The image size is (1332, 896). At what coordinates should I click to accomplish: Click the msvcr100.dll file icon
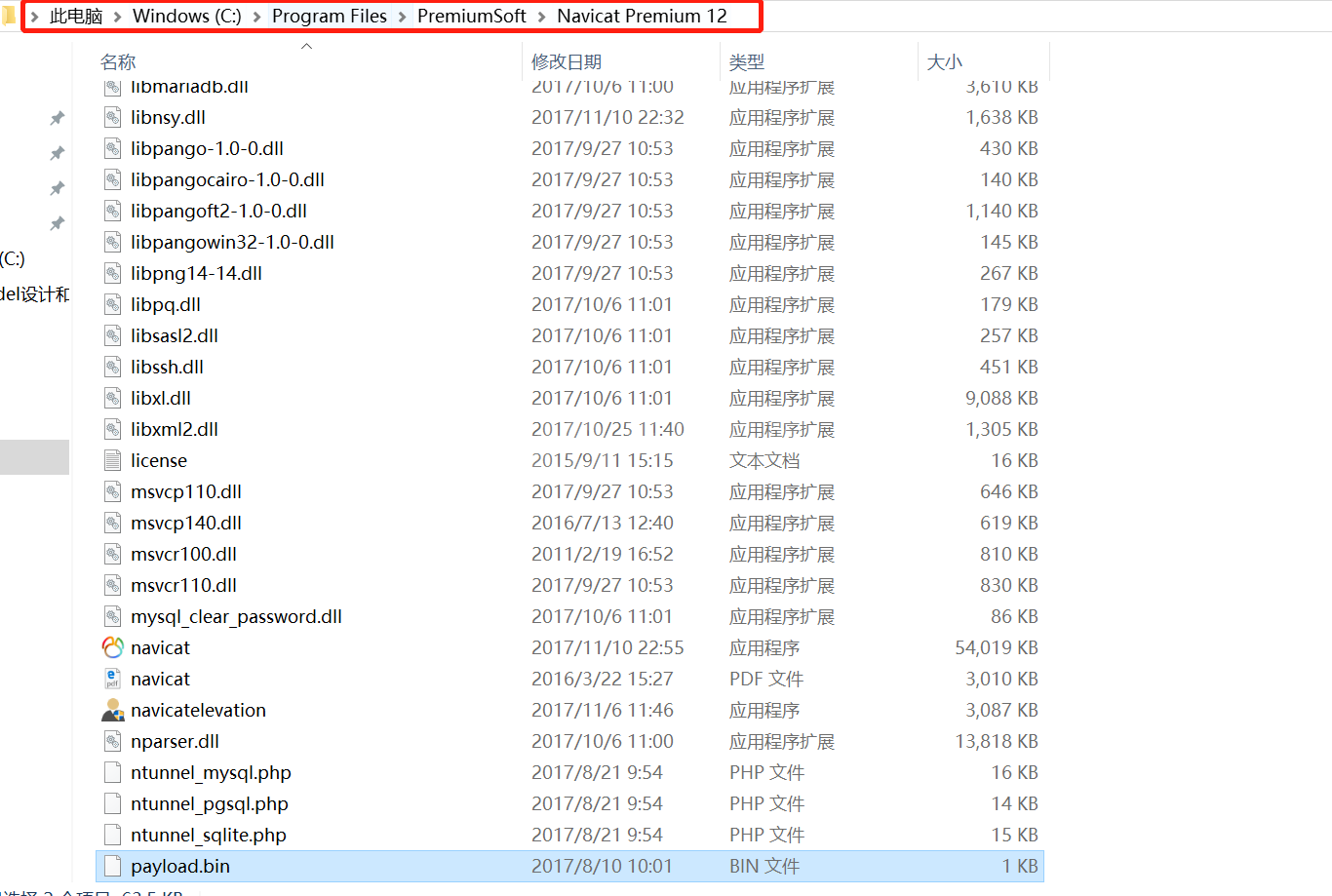click(113, 554)
